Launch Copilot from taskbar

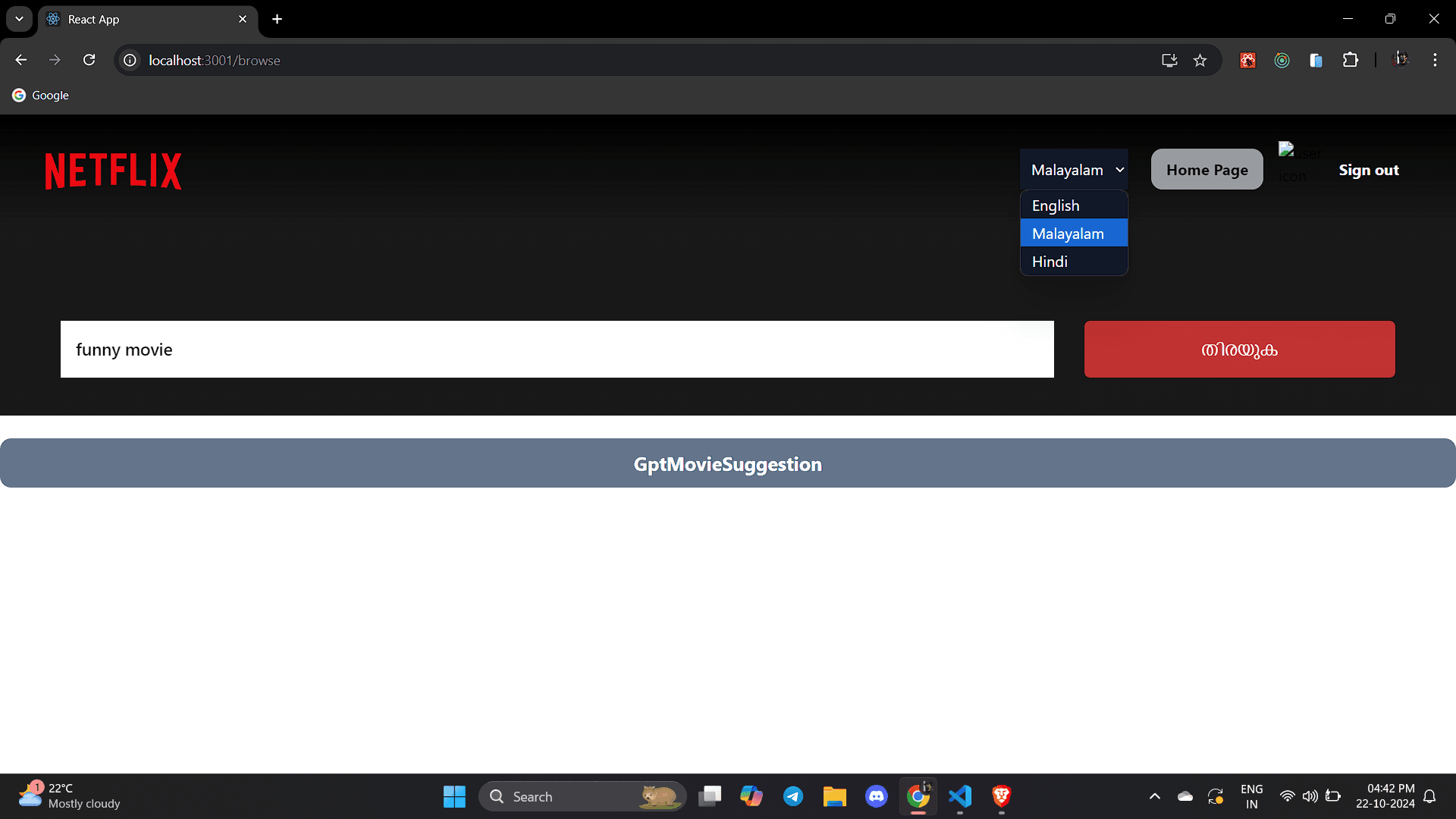pyautogui.click(x=752, y=796)
